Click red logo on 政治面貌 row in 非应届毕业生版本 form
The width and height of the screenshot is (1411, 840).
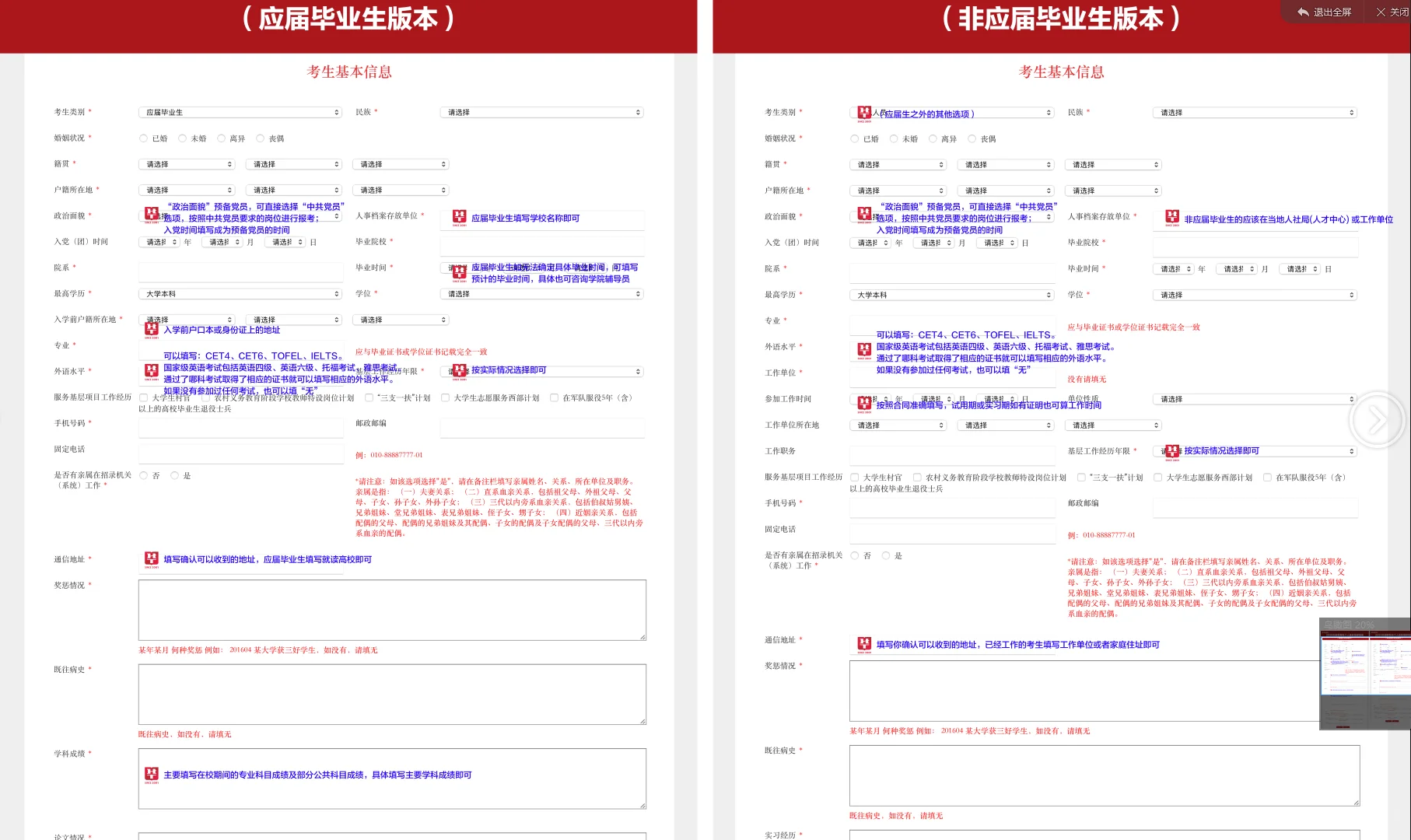(x=864, y=215)
